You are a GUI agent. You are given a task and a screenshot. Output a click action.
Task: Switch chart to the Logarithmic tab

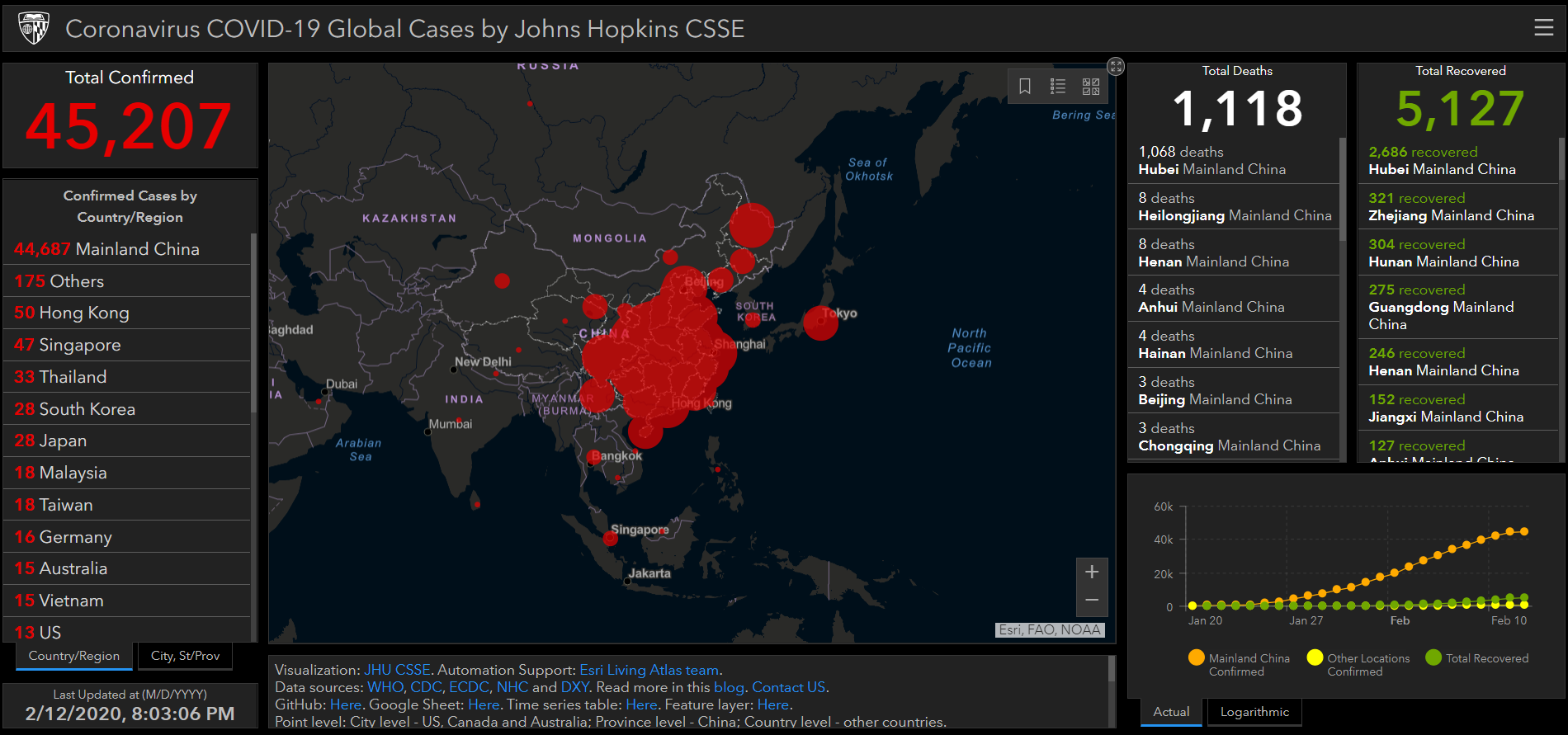[x=1254, y=712]
